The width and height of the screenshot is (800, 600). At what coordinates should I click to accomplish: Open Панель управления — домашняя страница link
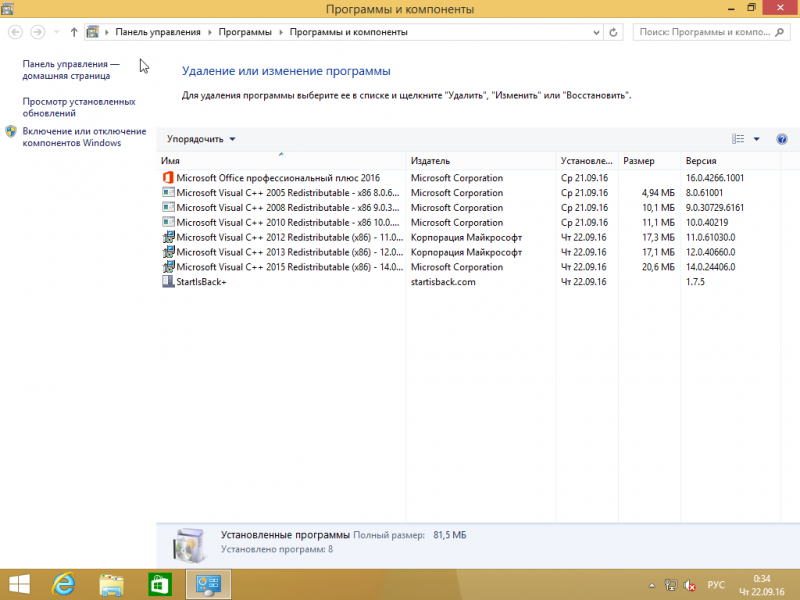click(71, 70)
